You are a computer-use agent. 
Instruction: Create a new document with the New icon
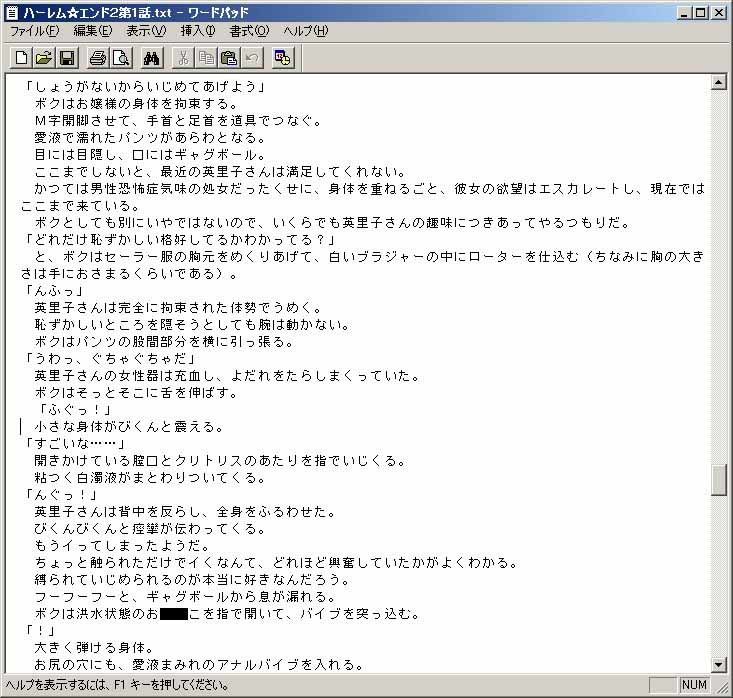pyautogui.click(x=22, y=58)
